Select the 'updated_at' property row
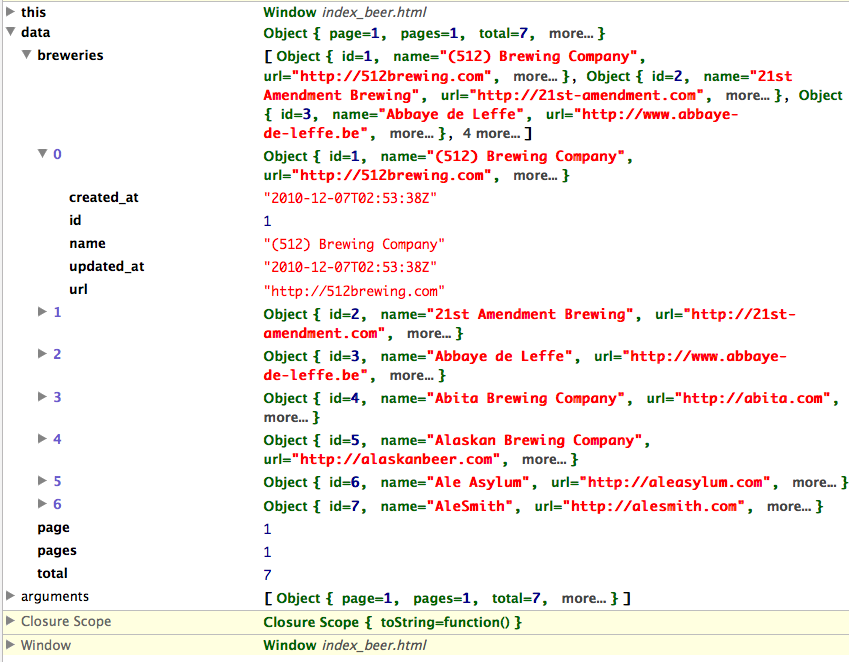Viewport: 849px width, 662px height. (x=106, y=266)
